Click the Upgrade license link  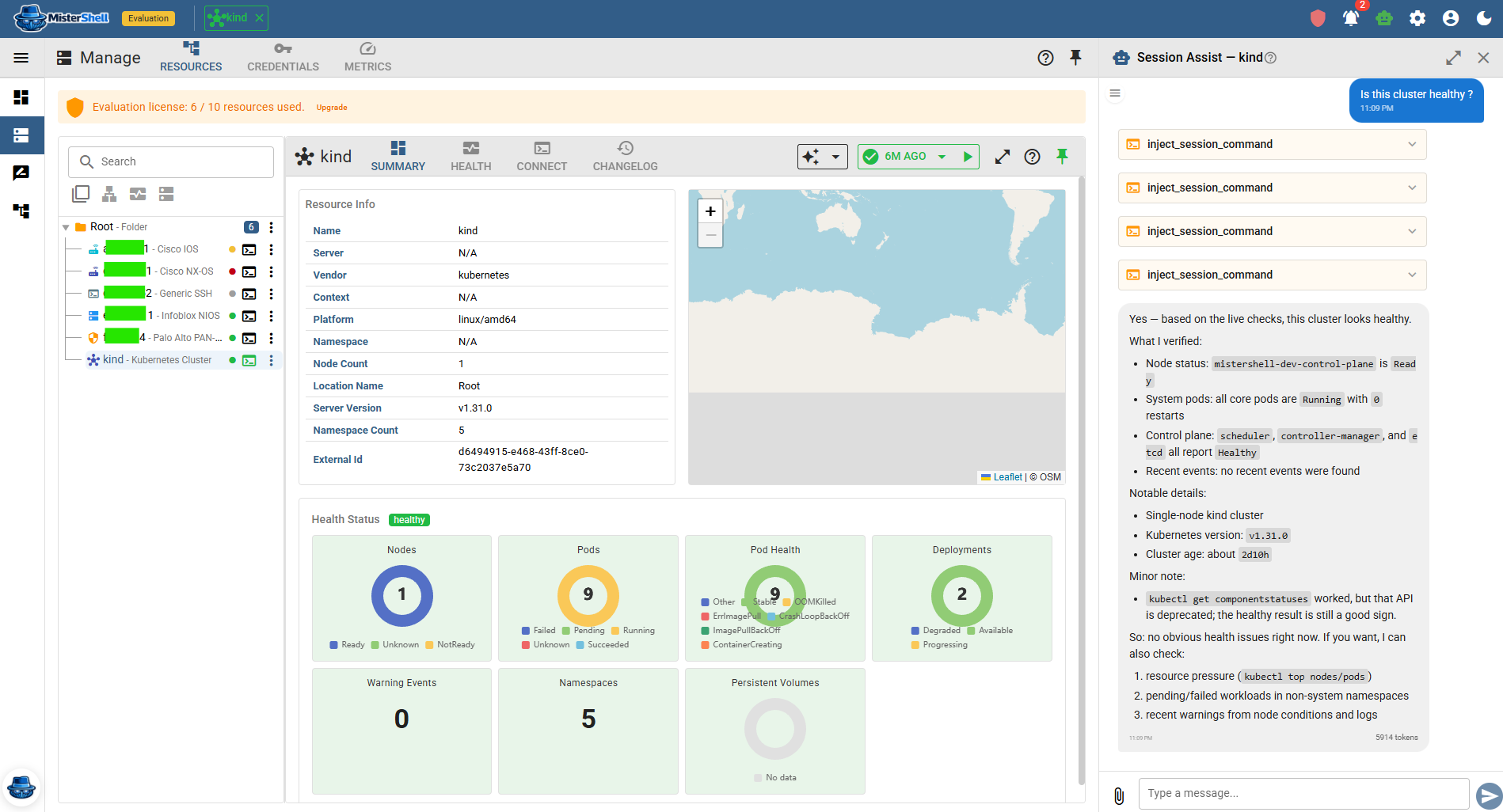coord(332,108)
